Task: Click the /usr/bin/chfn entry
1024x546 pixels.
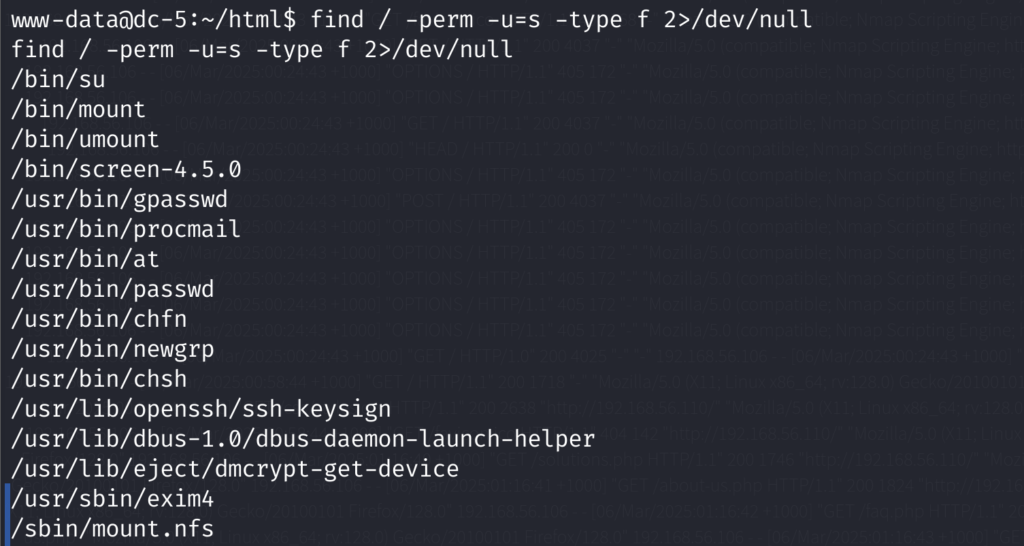Action: tap(99, 320)
